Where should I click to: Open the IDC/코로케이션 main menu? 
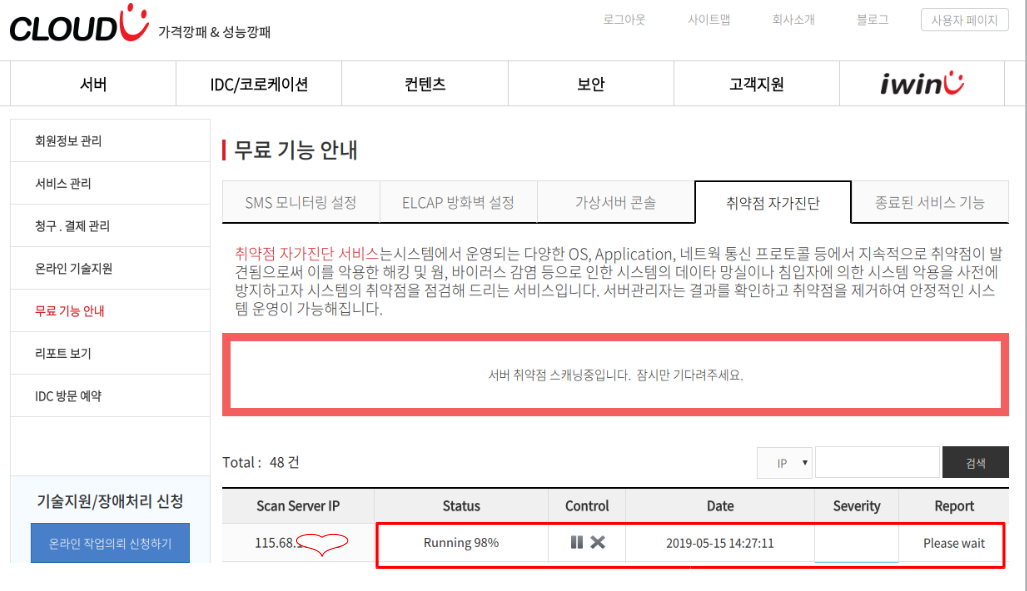click(258, 84)
